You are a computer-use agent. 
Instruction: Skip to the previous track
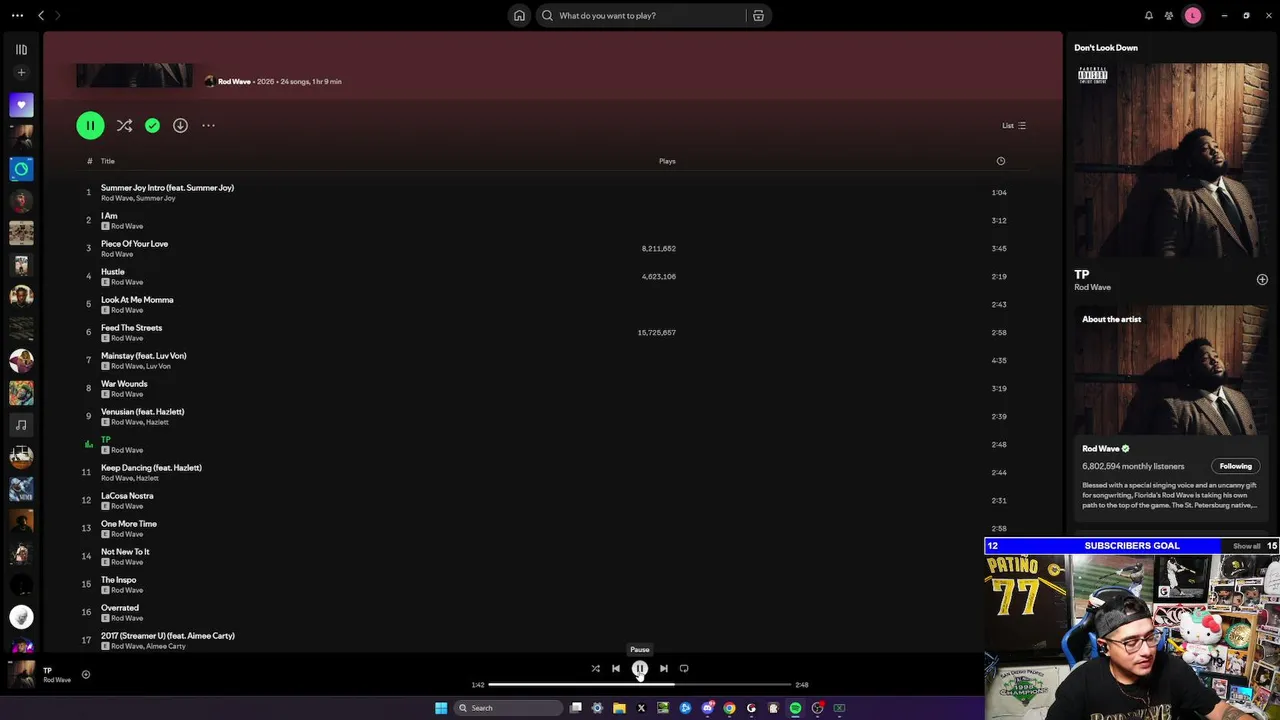pyautogui.click(x=616, y=668)
